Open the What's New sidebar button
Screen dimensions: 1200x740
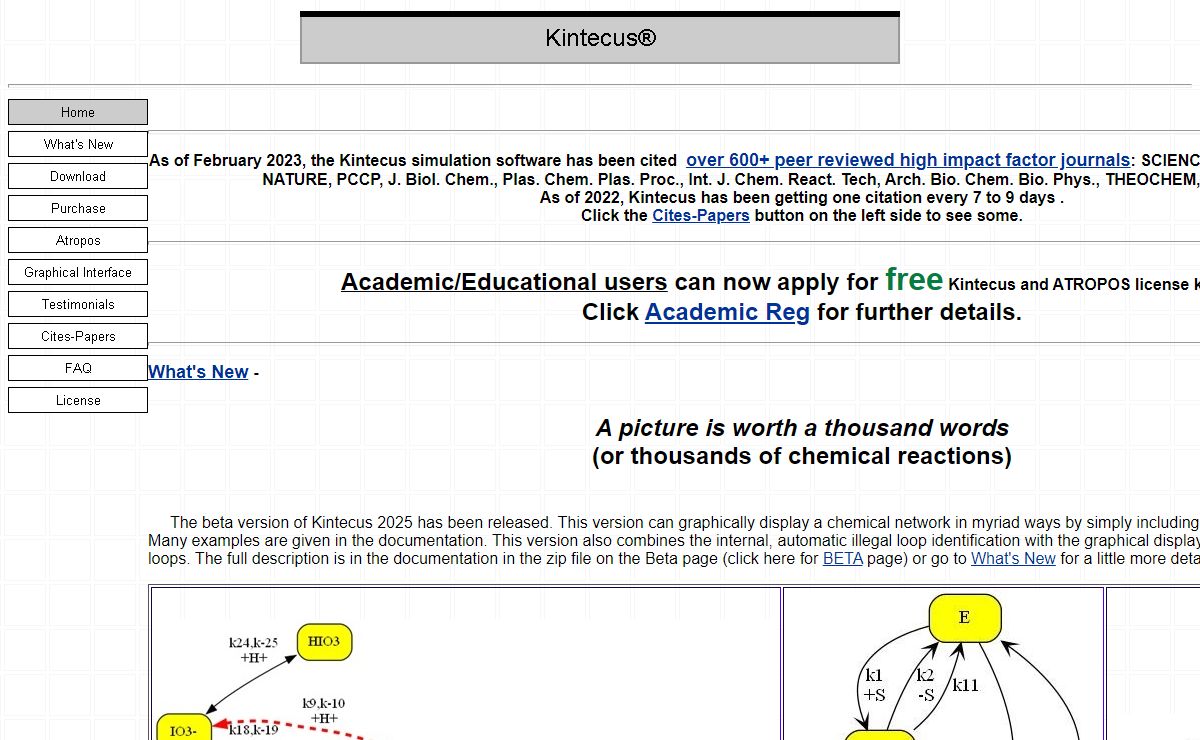78,144
